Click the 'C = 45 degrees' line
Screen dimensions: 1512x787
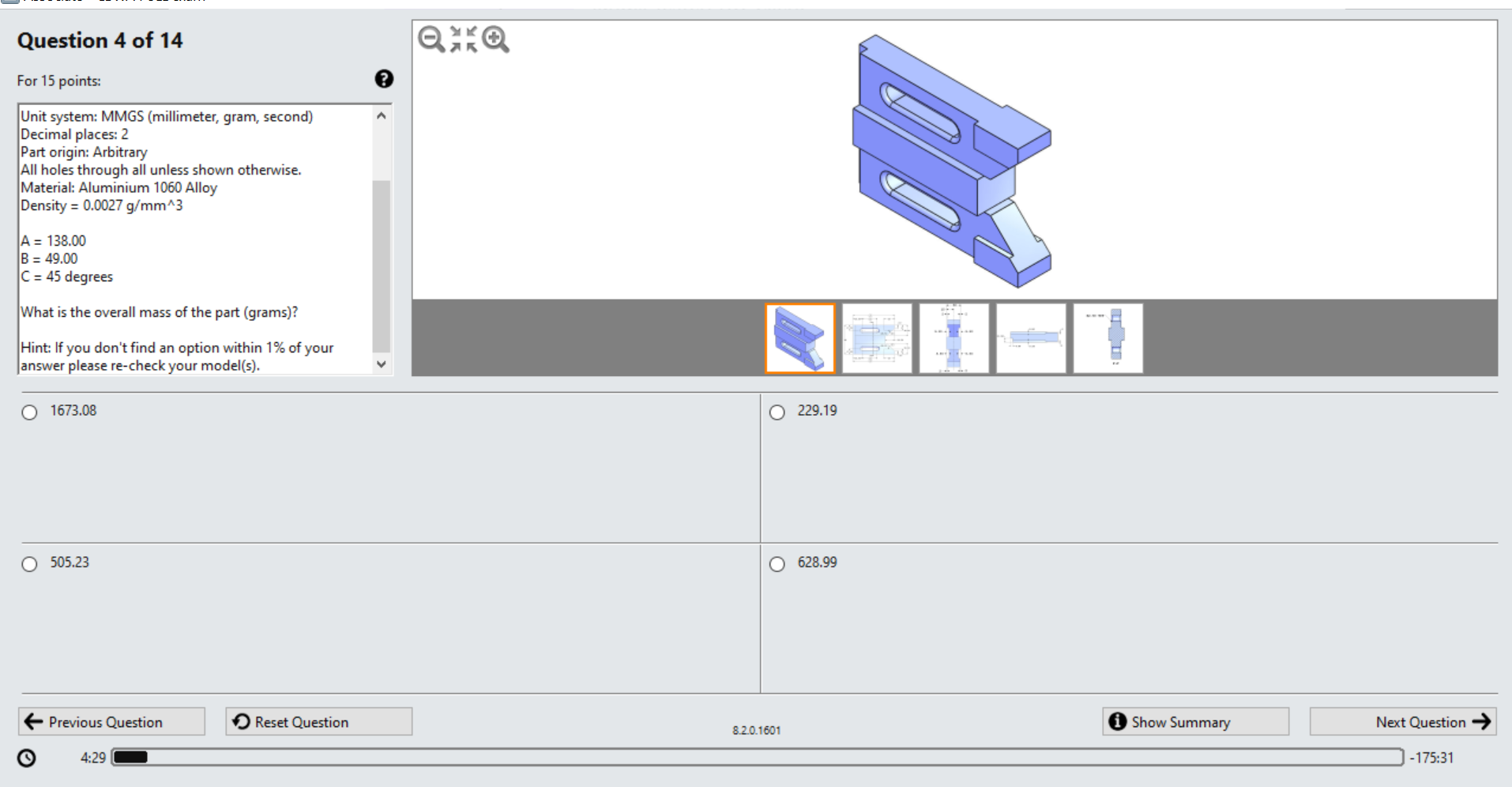[x=67, y=277]
